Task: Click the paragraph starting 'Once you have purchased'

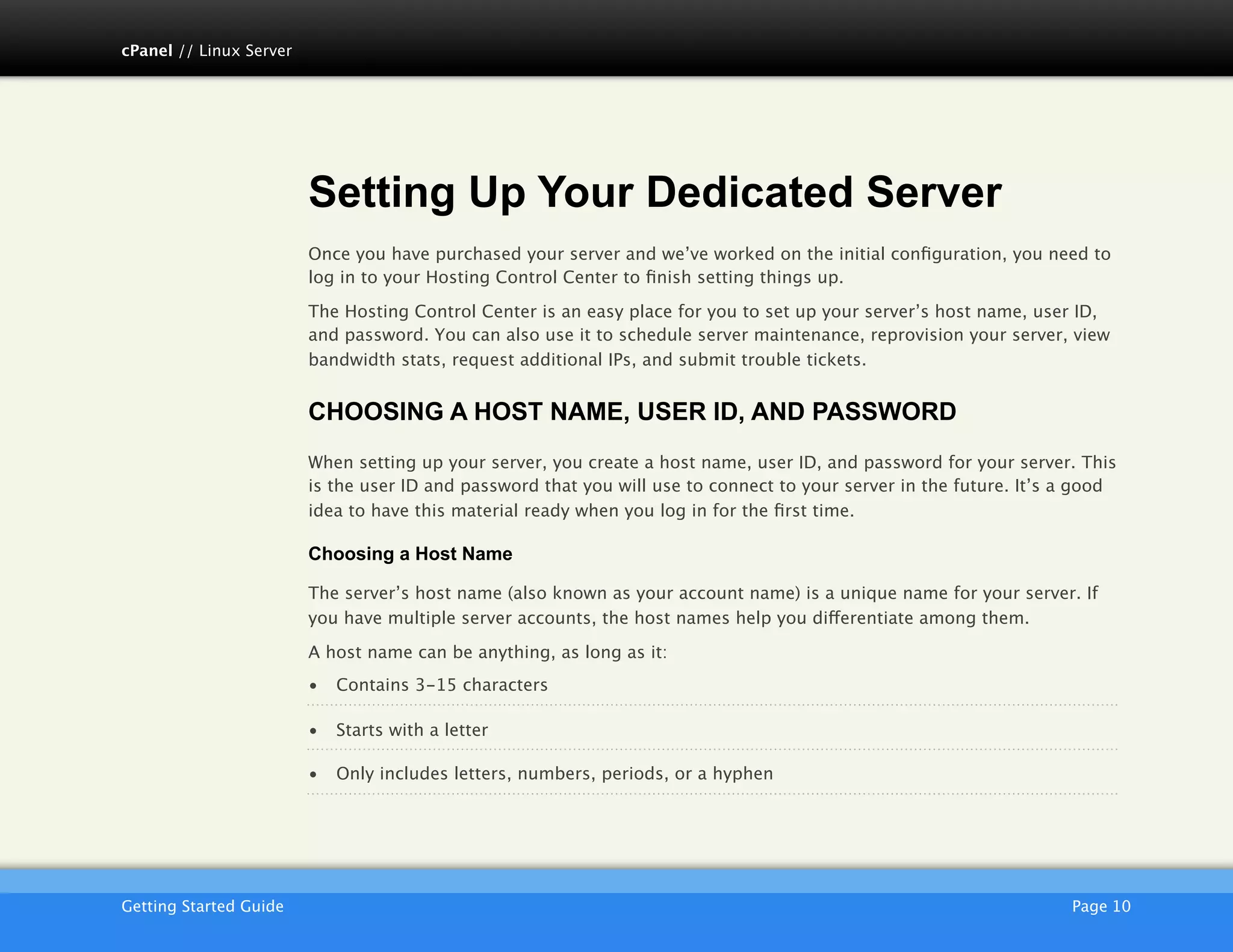Action: click(709, 265)
